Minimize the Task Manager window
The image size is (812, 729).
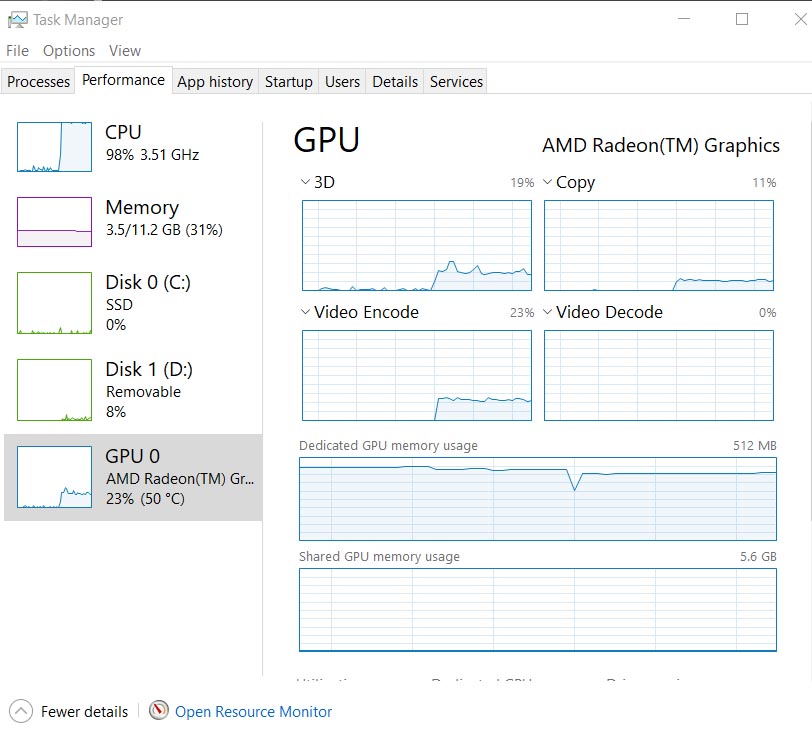tap(684, 19)
